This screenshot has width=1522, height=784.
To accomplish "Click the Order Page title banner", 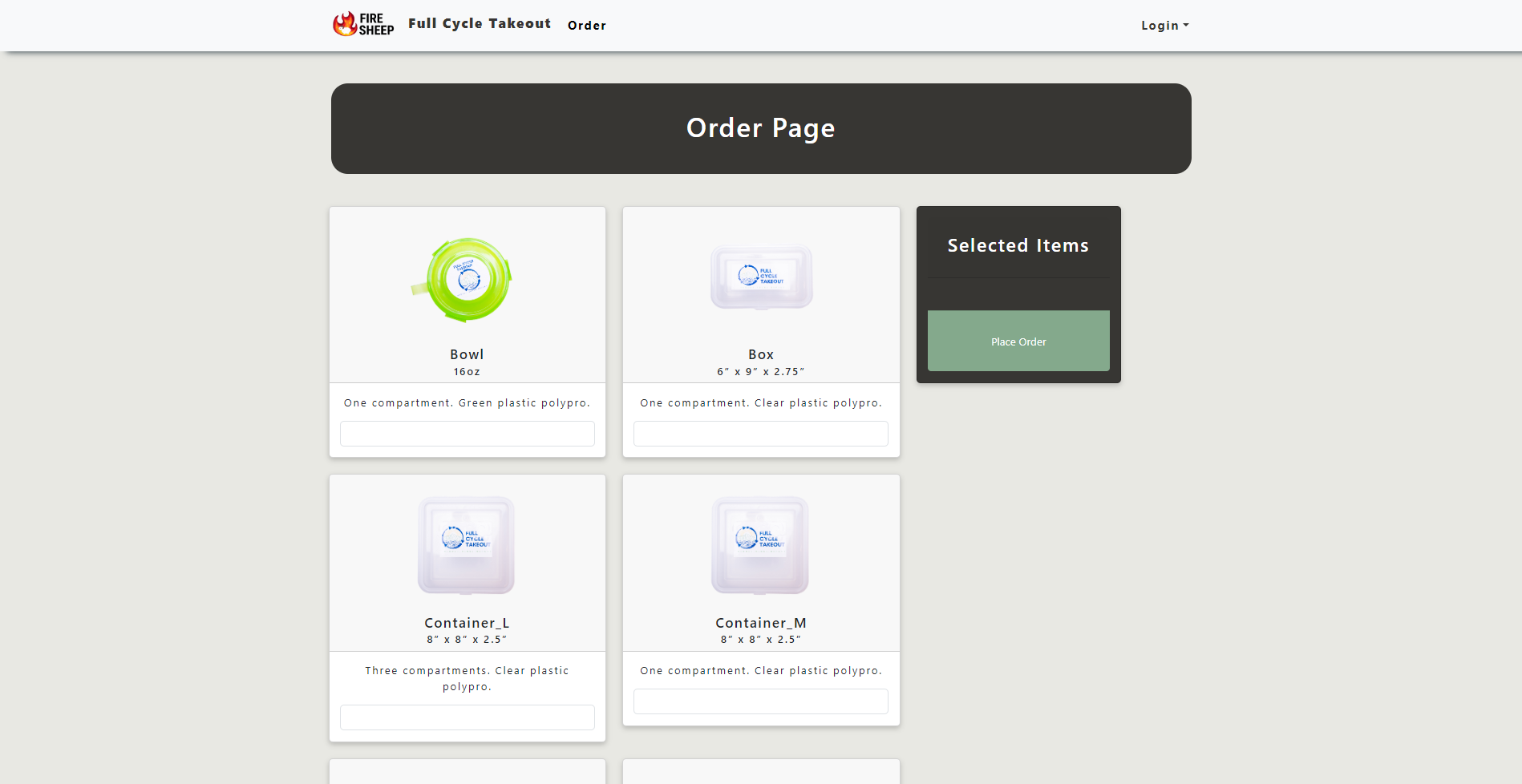I will [760, 128].
